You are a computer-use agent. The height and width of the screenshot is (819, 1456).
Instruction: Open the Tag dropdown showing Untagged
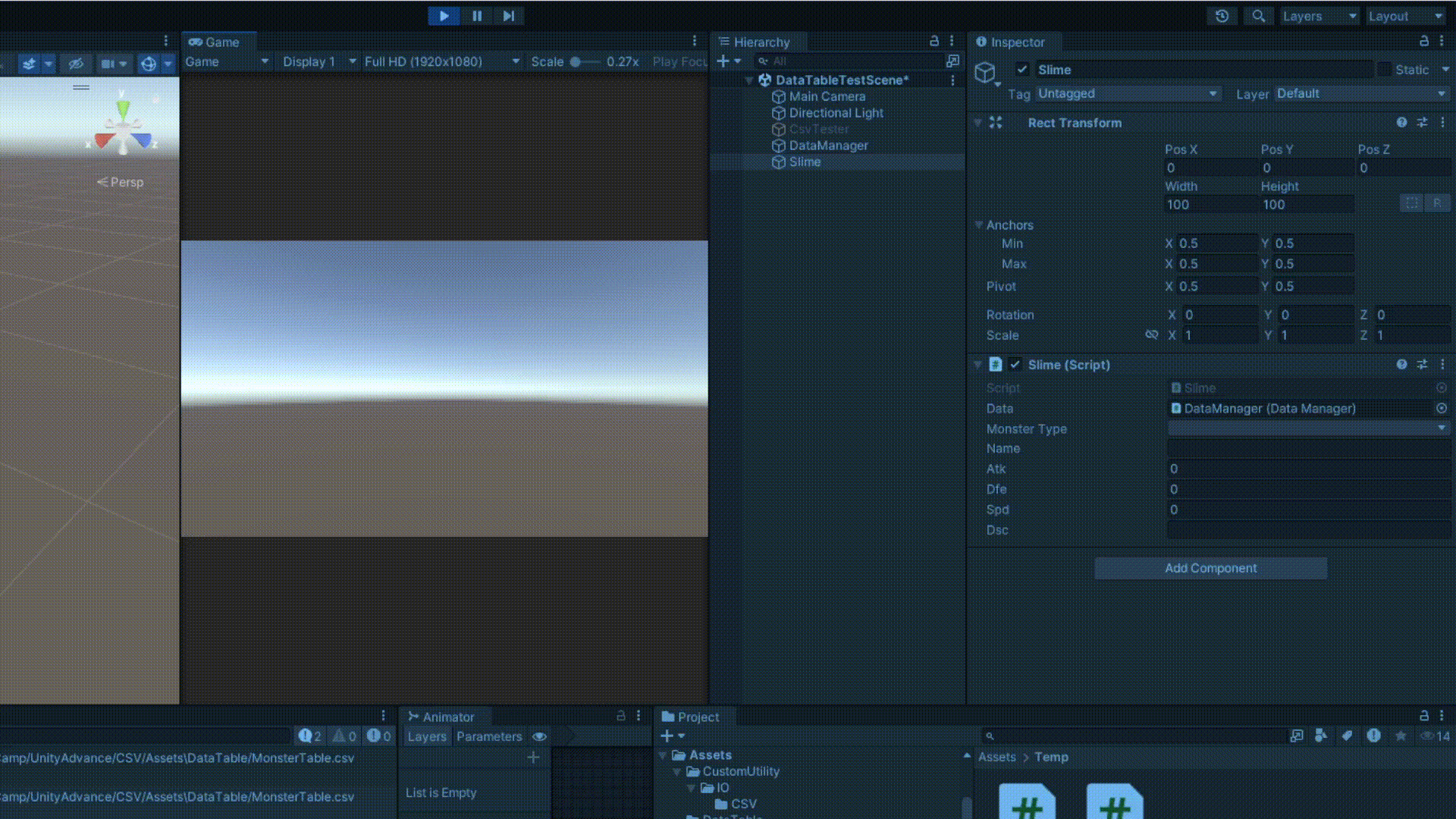pyautogui.click(x=1127, y=93)
